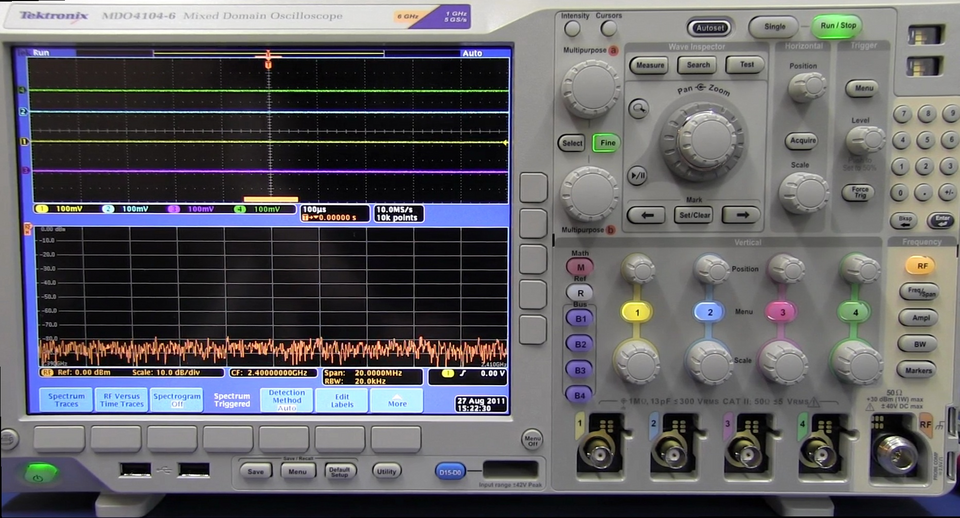Push the keypad Bksp key
960x518 pixels.
click(x=904, y=220)
